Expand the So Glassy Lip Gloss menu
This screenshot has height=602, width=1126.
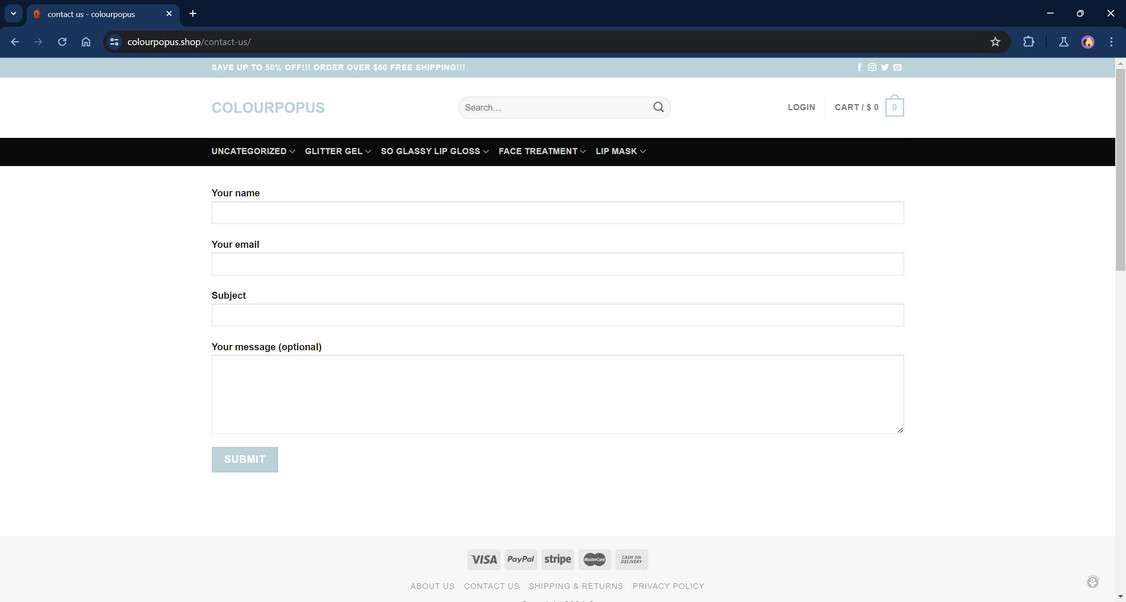point(434,152)
